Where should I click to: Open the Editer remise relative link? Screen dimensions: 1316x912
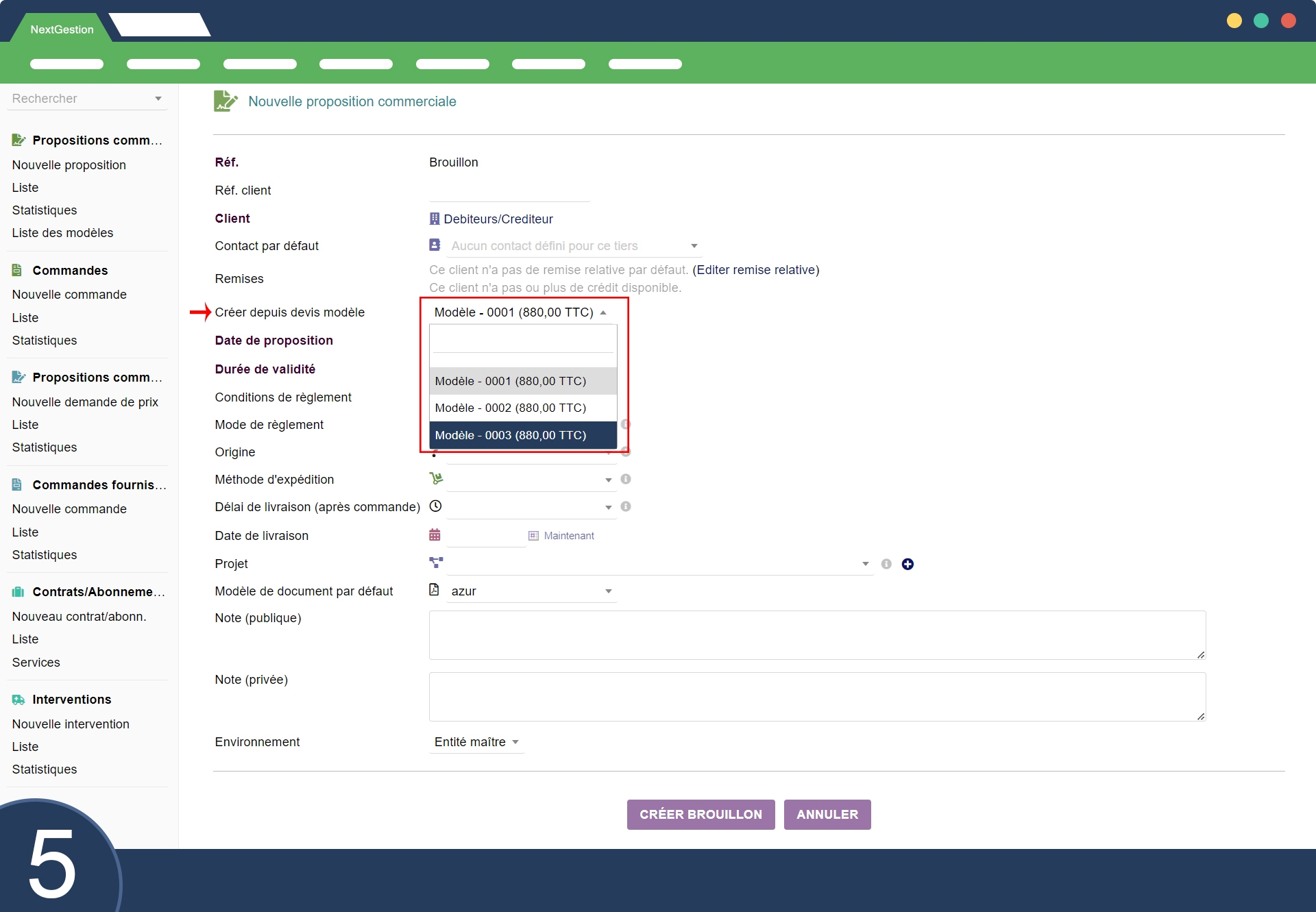coord(755,270)
